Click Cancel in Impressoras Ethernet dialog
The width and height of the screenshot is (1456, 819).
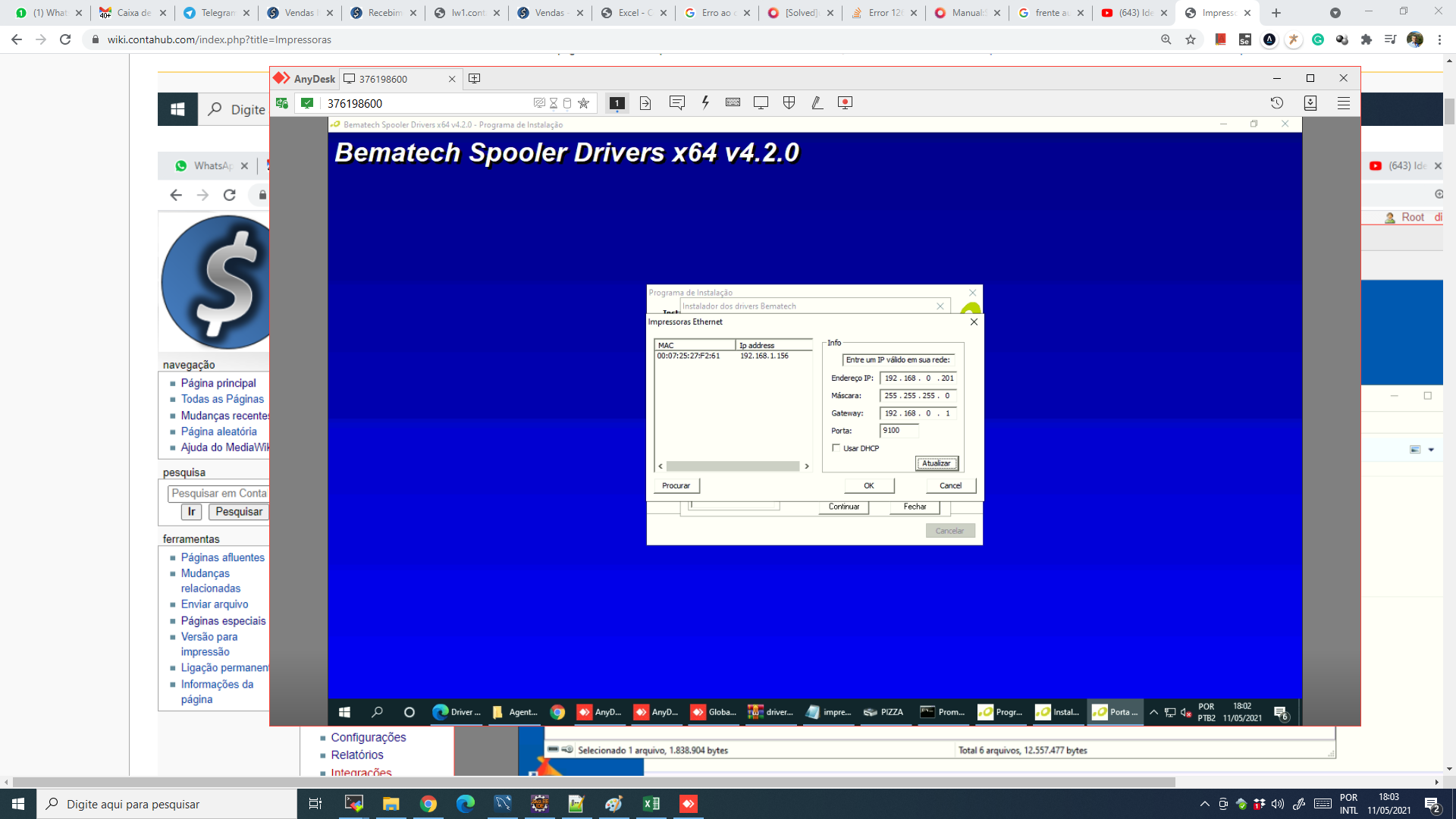tap(950, 485)
